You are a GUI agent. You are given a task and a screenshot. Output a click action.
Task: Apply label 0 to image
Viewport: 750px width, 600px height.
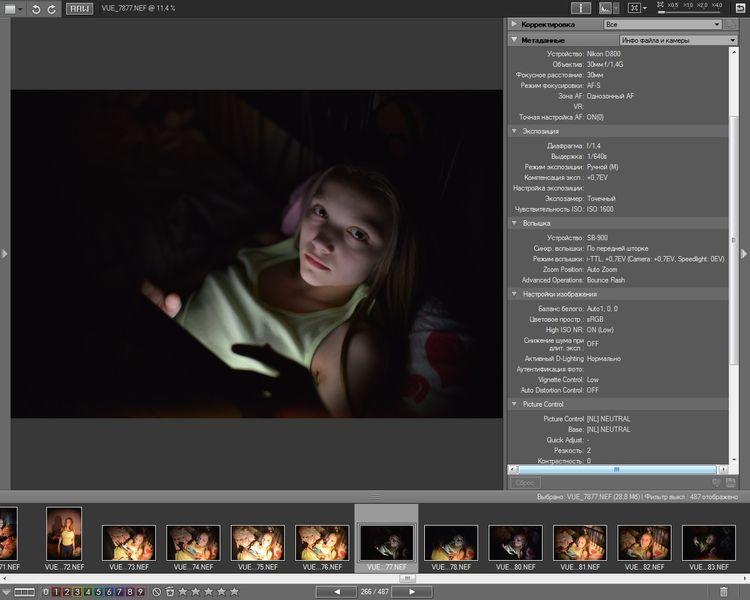46,592
